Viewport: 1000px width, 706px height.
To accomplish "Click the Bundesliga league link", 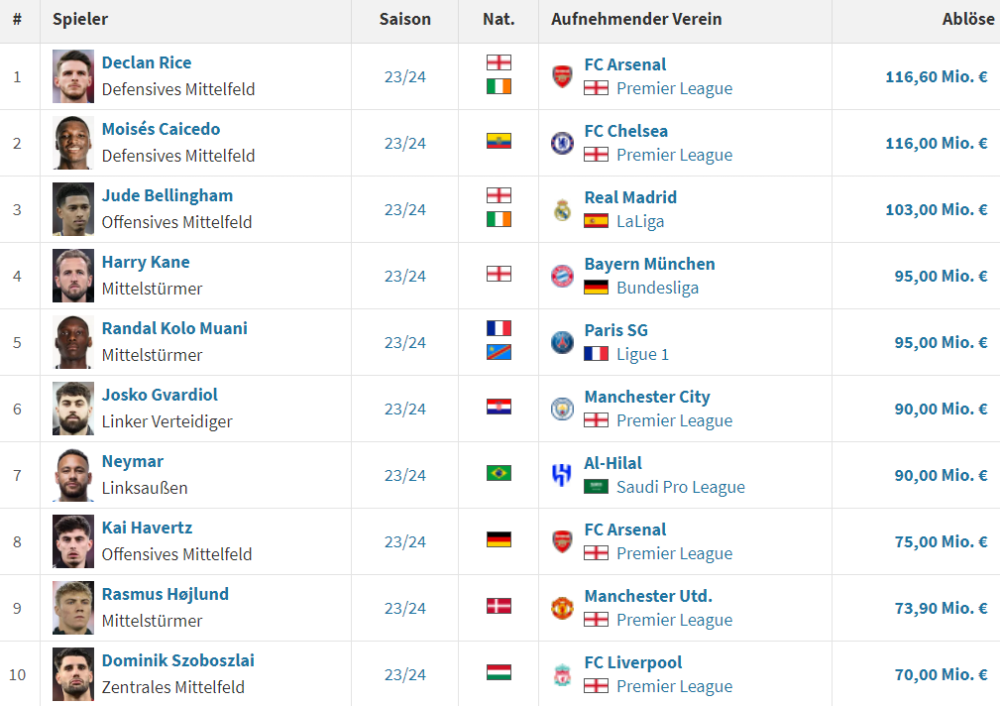I will (657, 288).
